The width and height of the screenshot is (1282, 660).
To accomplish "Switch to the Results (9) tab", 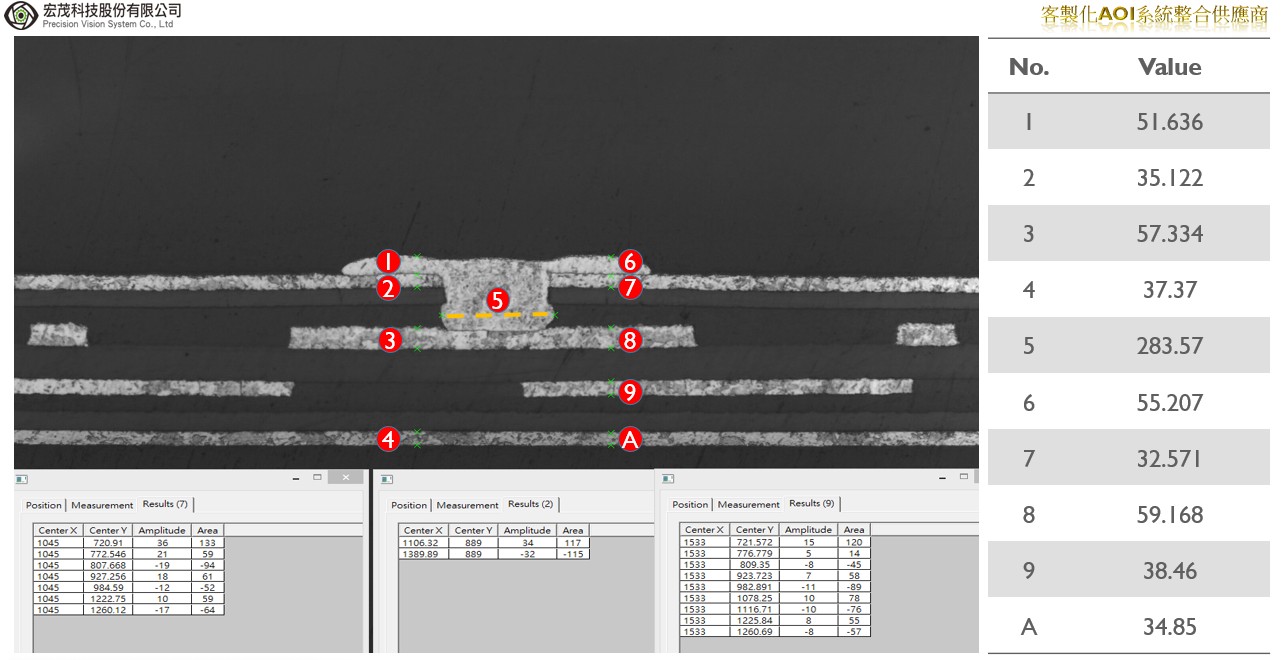I will point(811,503).
